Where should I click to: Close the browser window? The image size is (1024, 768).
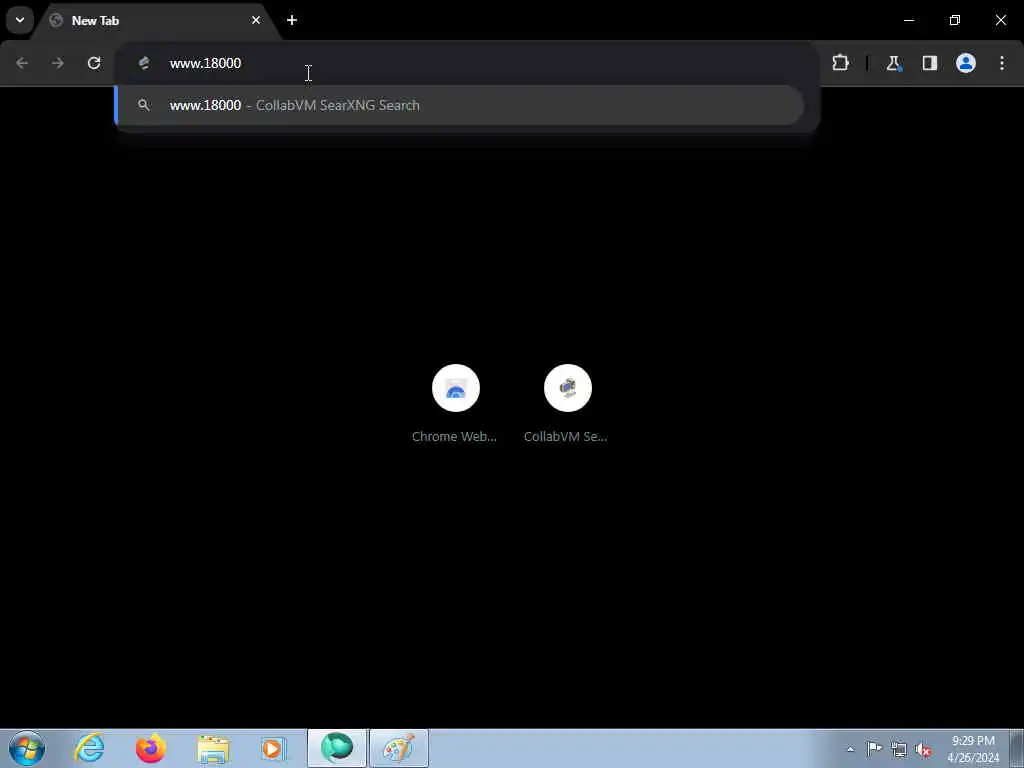click(x=1000, y=20)
